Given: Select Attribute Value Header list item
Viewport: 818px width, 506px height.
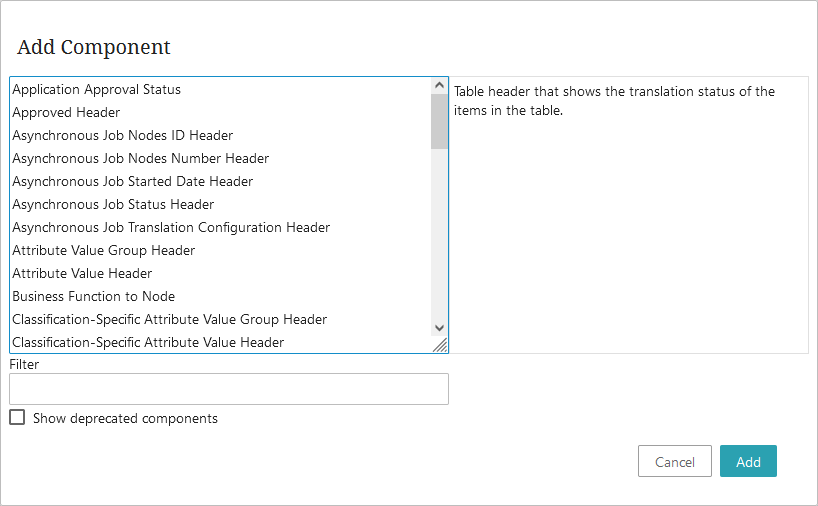Looking at the screenshot, I should pos(221,273).
